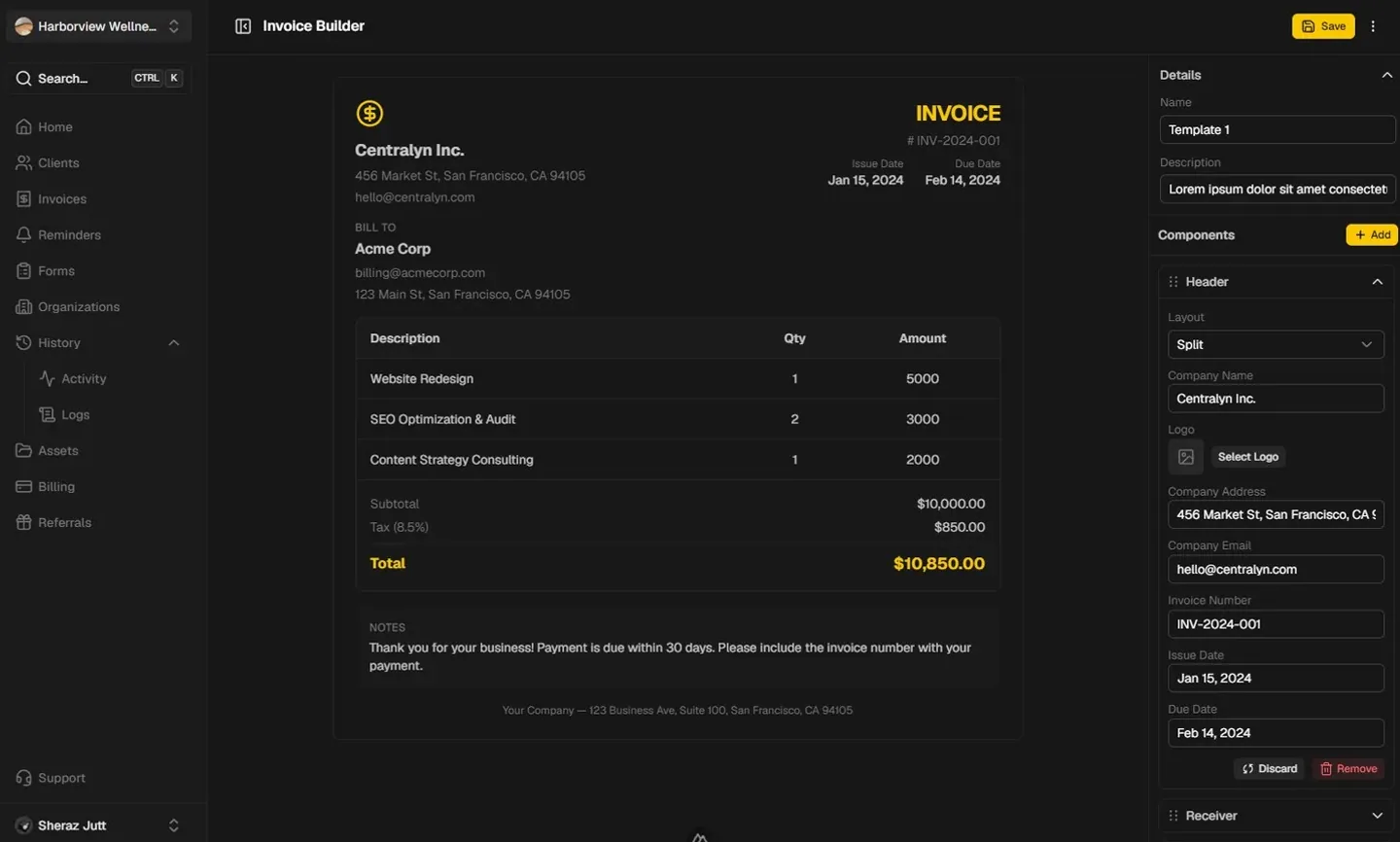Image resolution: width=1400 pixels, height=842 pixels.
Task: Grab the Header drag handle
Action: (x=1173, y=282)
